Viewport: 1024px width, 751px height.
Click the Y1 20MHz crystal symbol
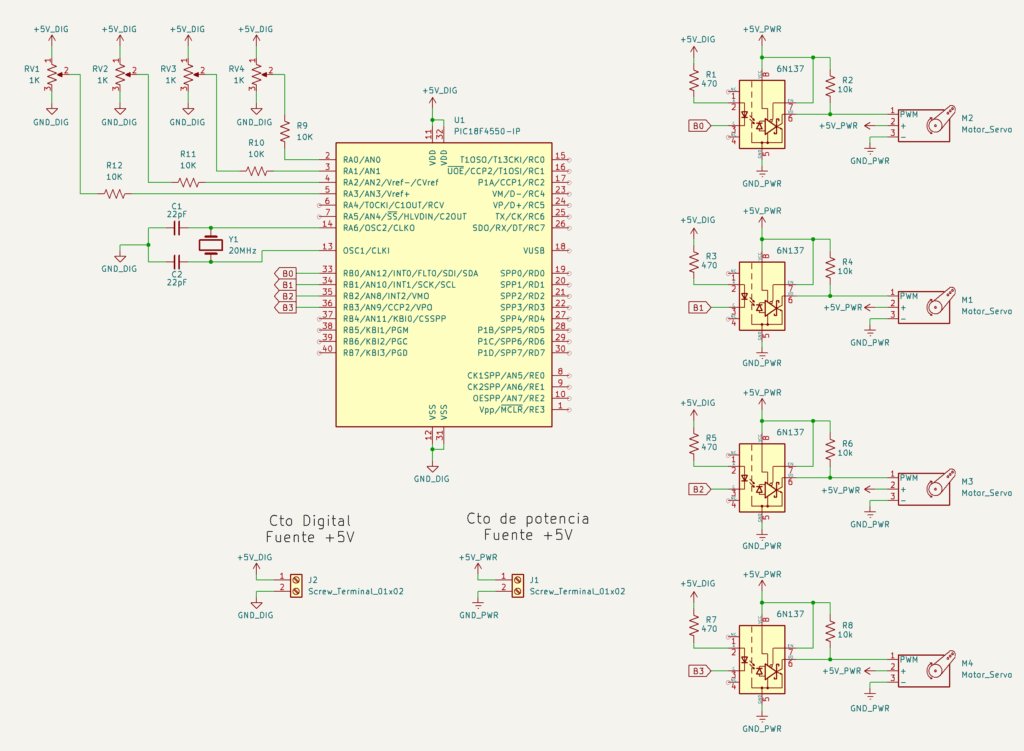[210, 245]
